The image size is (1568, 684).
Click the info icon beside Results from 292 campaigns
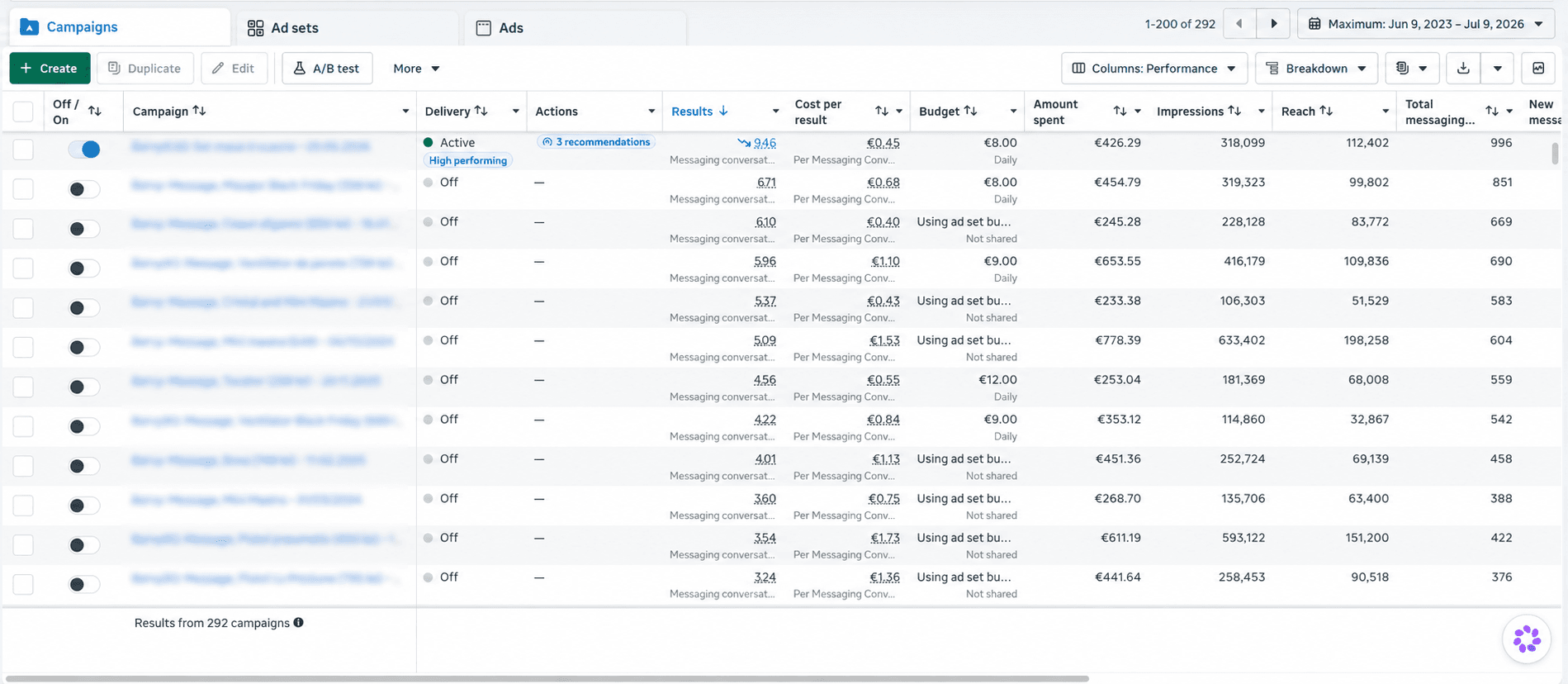299,623
